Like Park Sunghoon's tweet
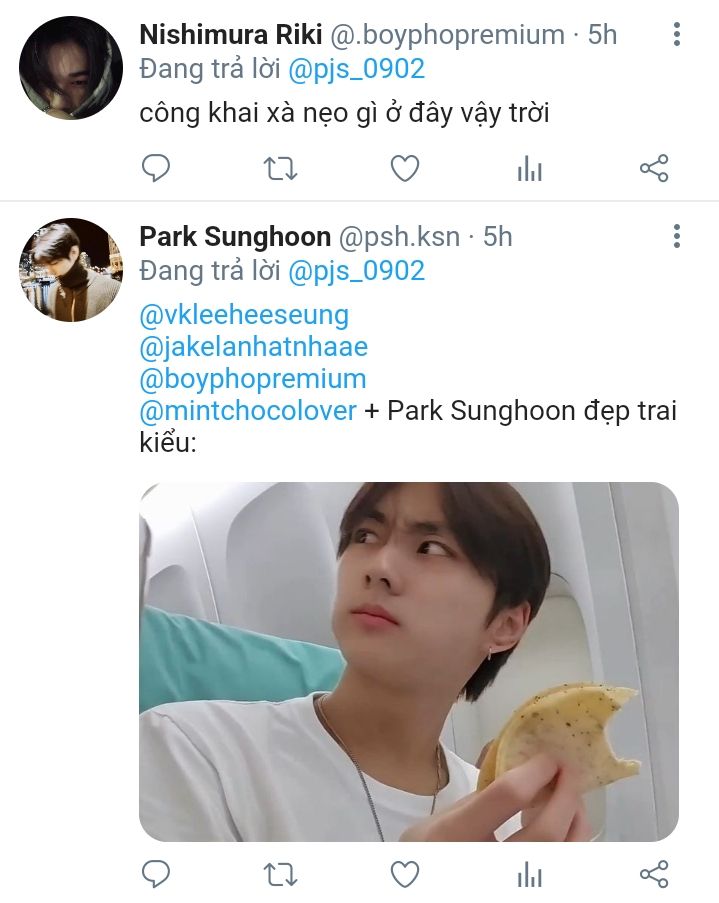 [404, 875]
